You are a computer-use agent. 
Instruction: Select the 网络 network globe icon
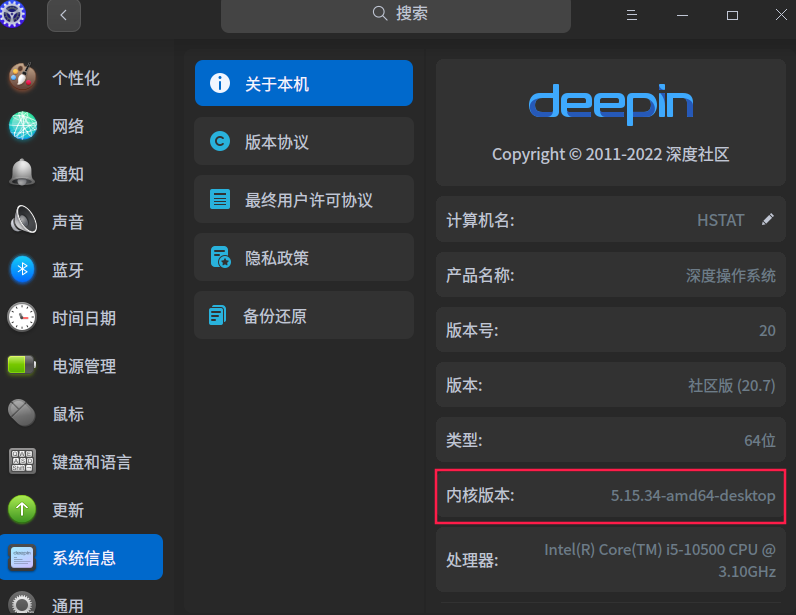23,125
